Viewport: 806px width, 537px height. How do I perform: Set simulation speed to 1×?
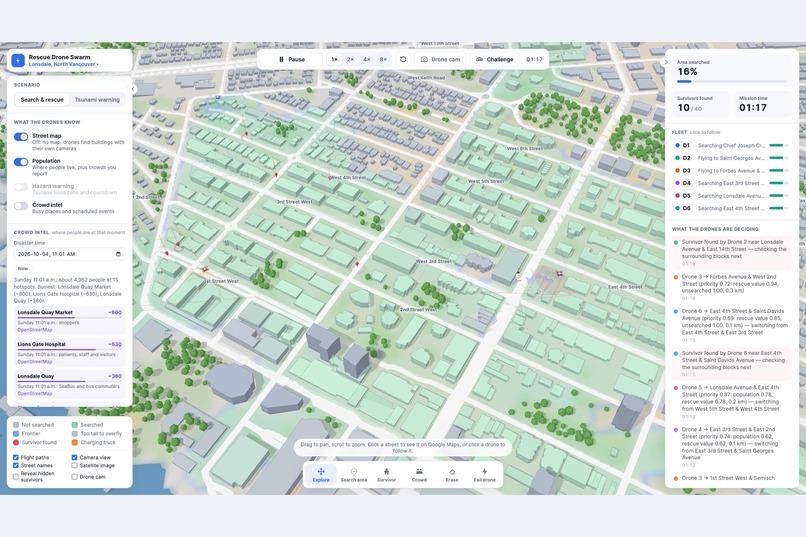(x=335, y=59)
